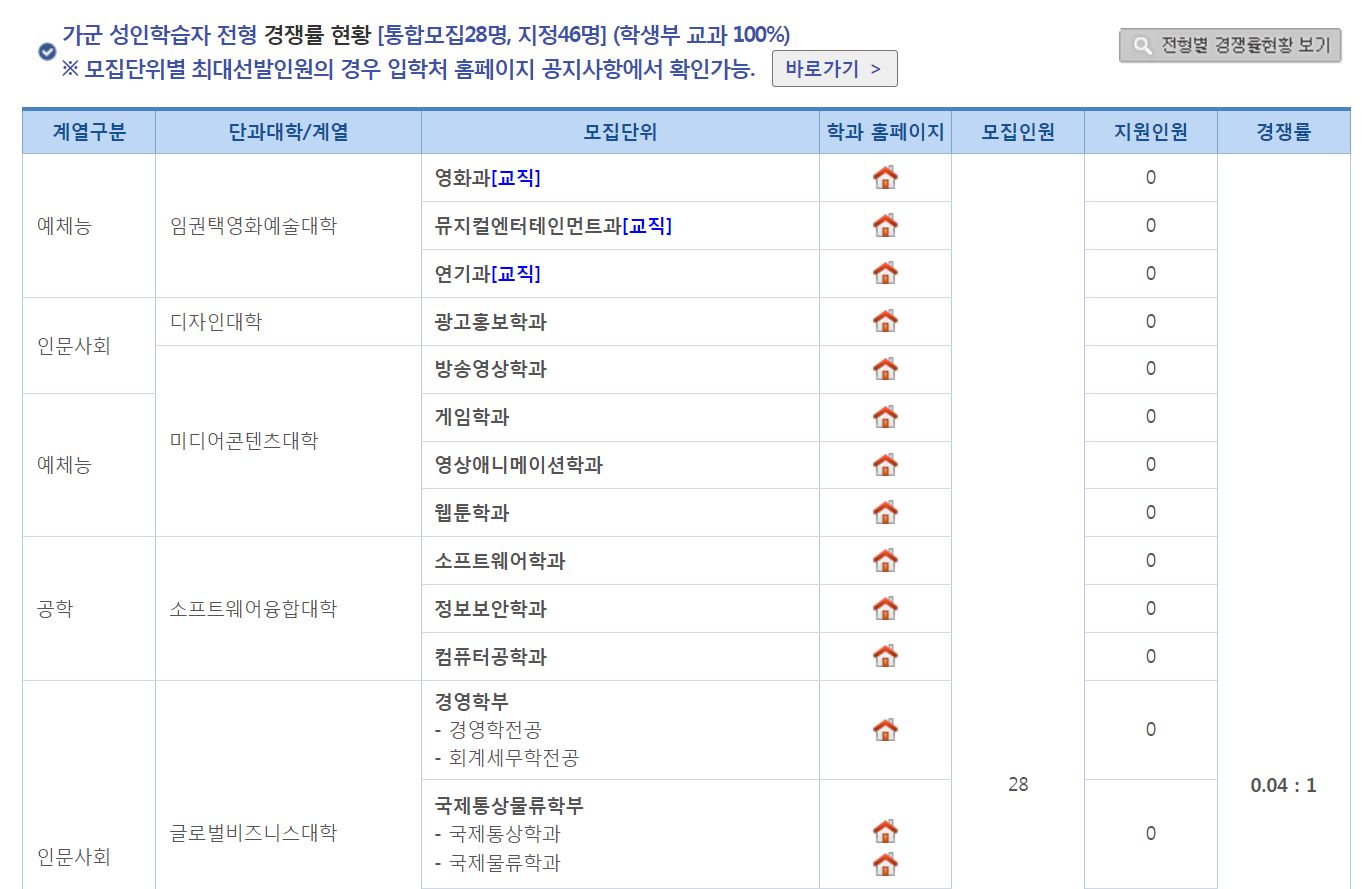Follow the 교직 link next to 영화과
The width and height of the screenshot is (1368, 889).
pos(516,178)
